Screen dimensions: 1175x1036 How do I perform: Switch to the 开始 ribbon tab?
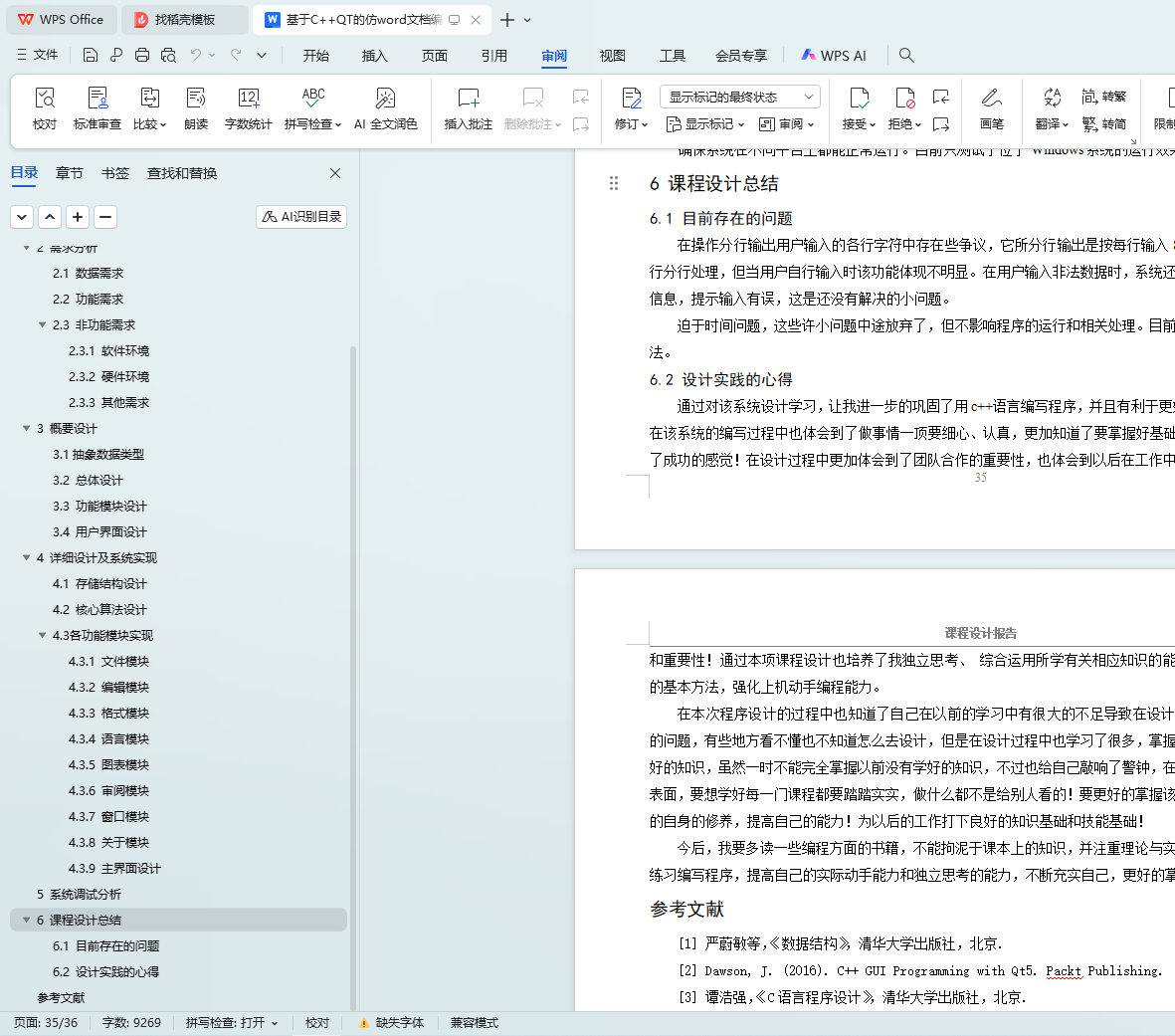pyautogui.click(x=316, y=56)
